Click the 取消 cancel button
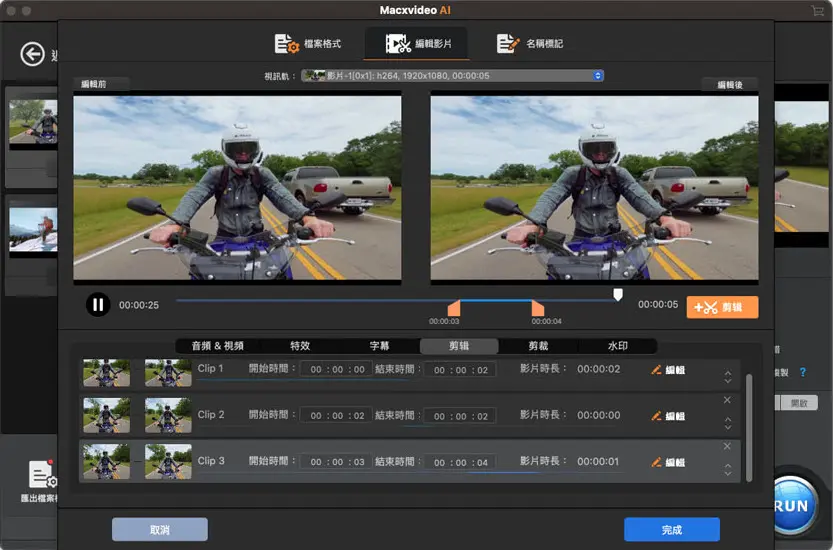The width and height of the screenshot is (833, 550). (159, 529)
